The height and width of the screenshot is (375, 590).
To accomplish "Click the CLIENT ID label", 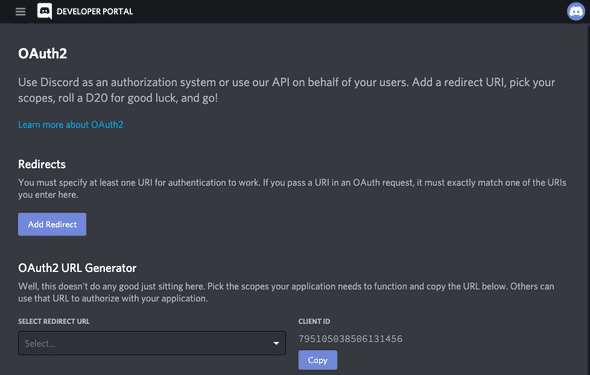I will click(314, 322).
